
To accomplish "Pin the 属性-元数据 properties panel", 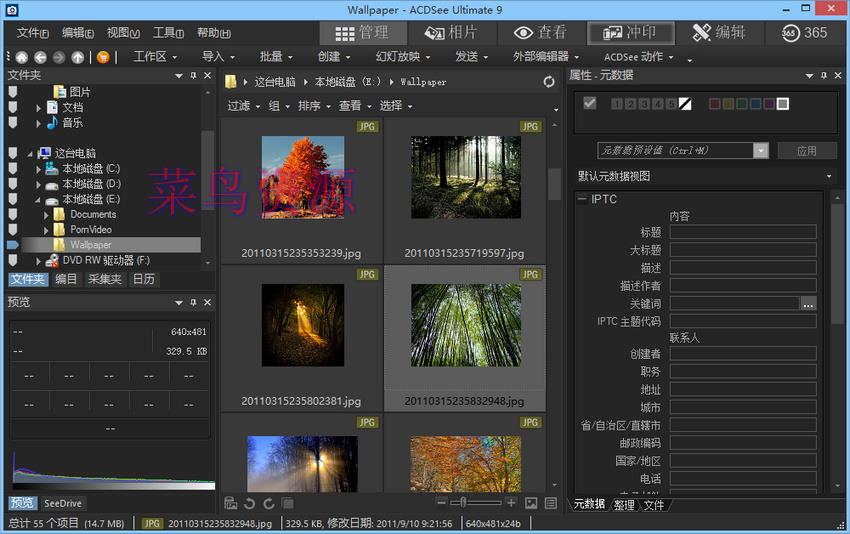I will pyautogui.click(x=824, y=75).
